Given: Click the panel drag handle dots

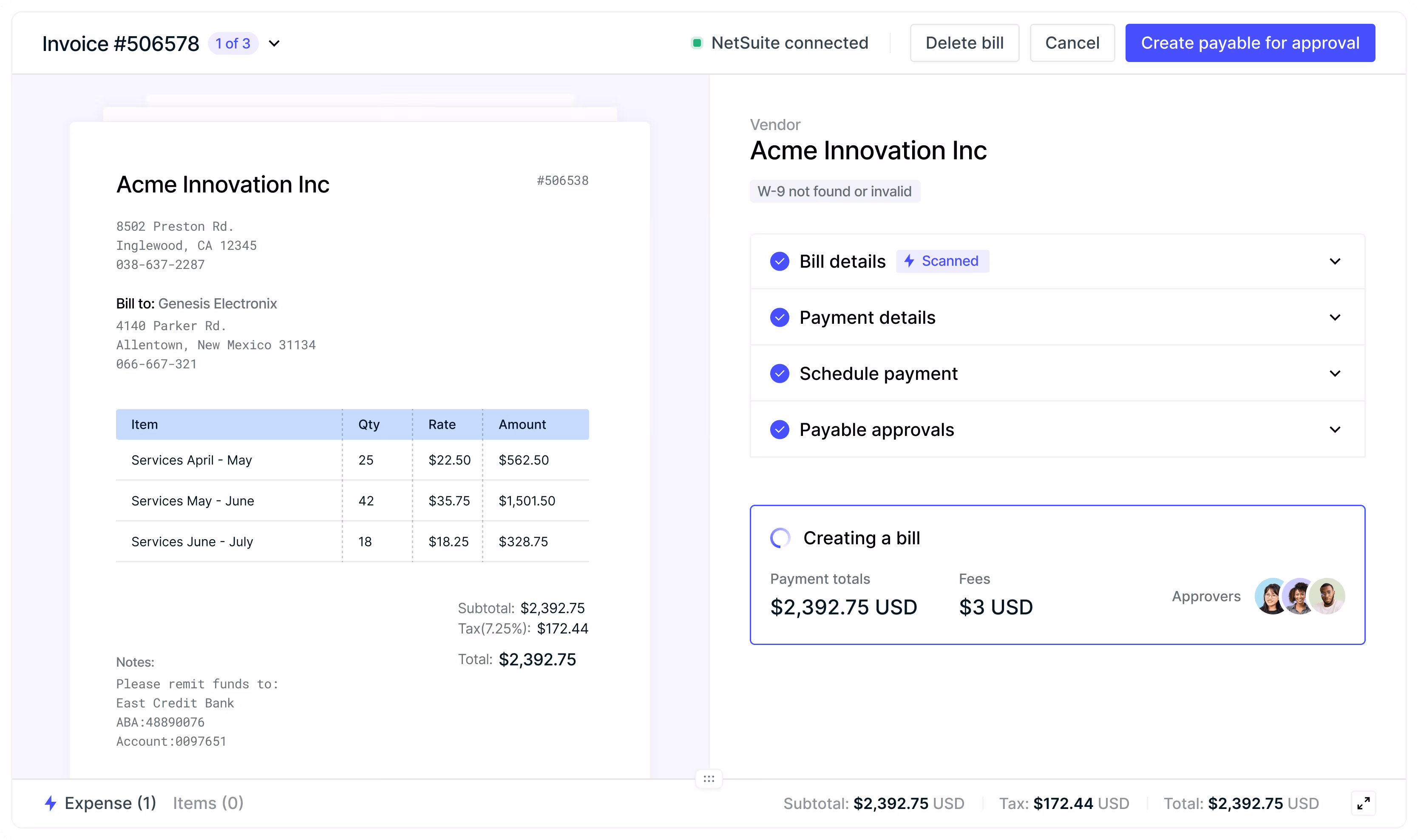Looking at the screenshot, I should (709, 779).
